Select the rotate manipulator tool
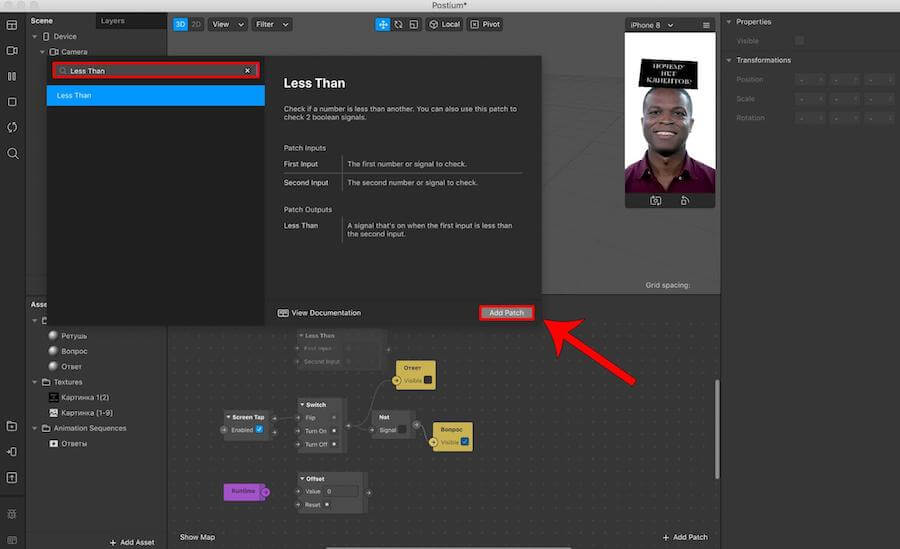Image resolution: width=900 pixels, height=549 pixels. tap(398, 24)
